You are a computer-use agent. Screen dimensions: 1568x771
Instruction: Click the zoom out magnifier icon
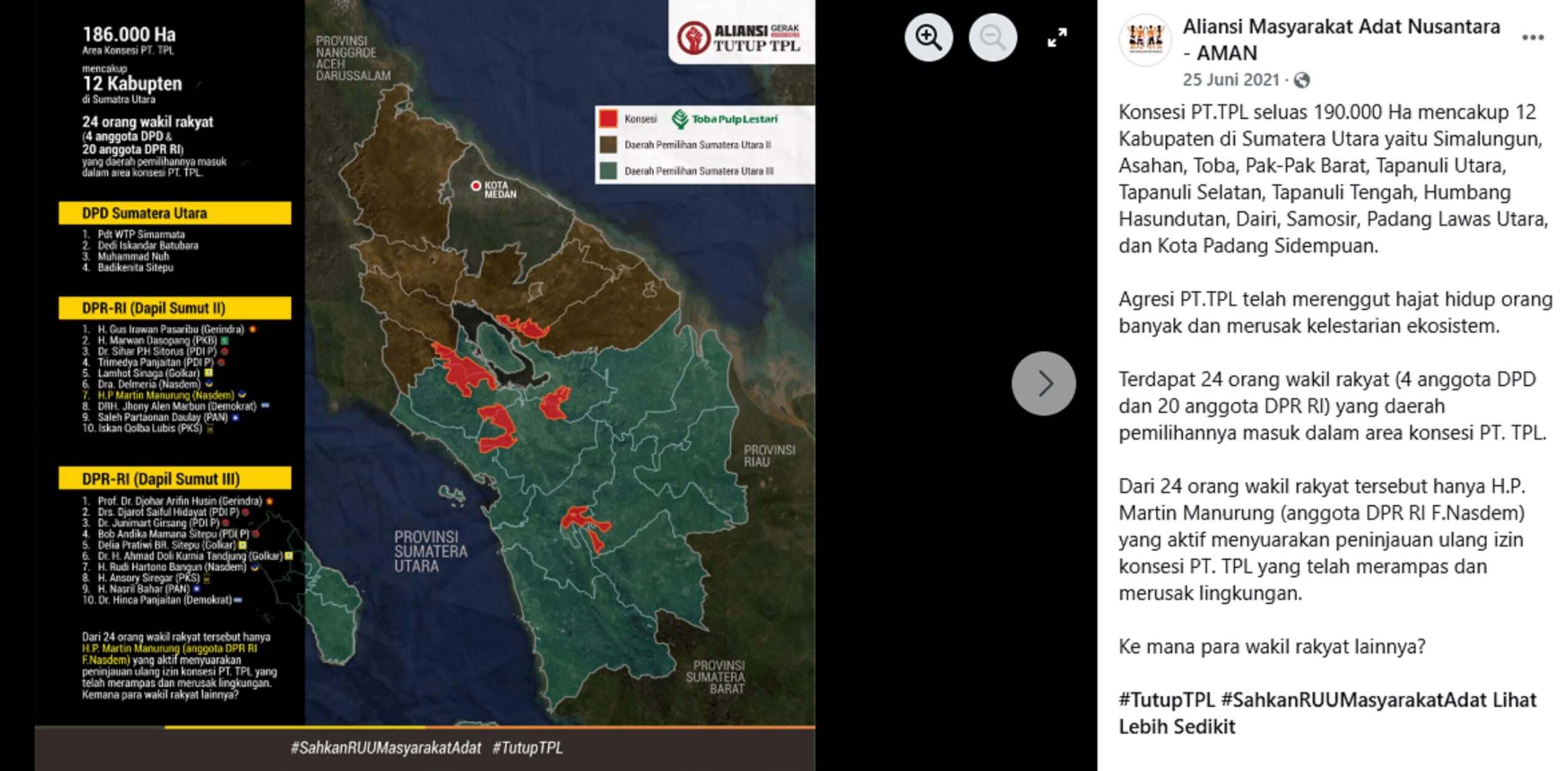point(992,37)
